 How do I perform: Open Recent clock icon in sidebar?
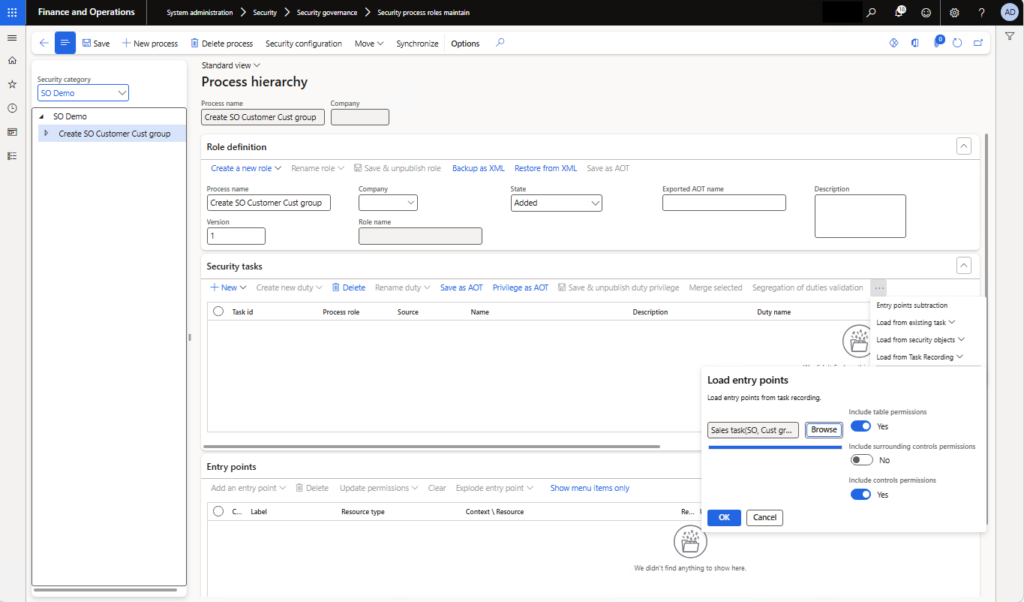[12, 108]
